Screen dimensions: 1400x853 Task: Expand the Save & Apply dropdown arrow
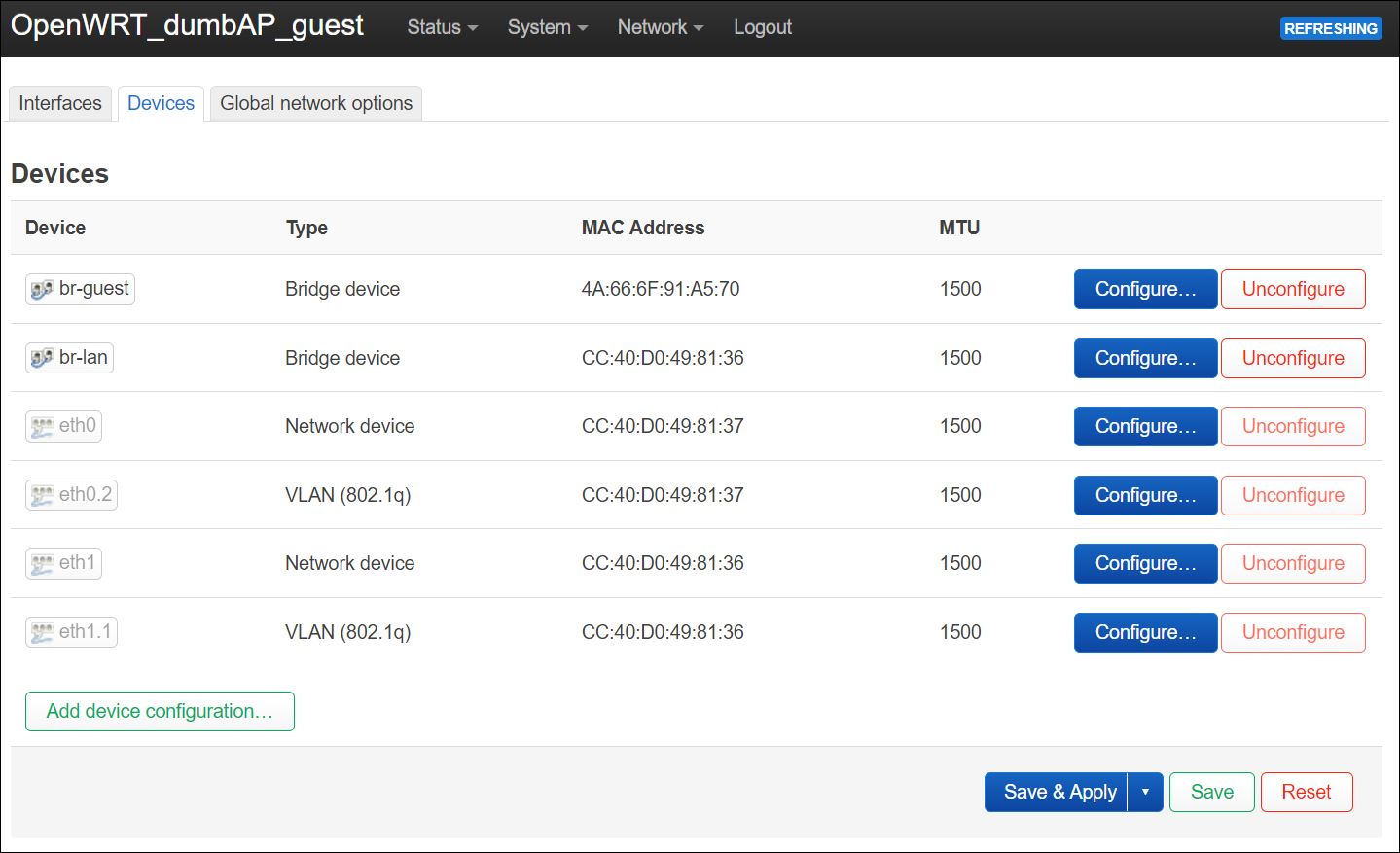(x=1145, y=792)
